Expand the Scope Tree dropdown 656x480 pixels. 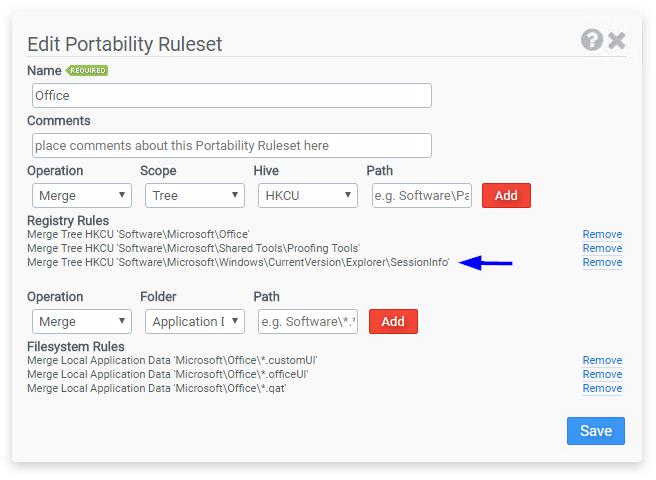pyautogui.click(x=195, y=195)
